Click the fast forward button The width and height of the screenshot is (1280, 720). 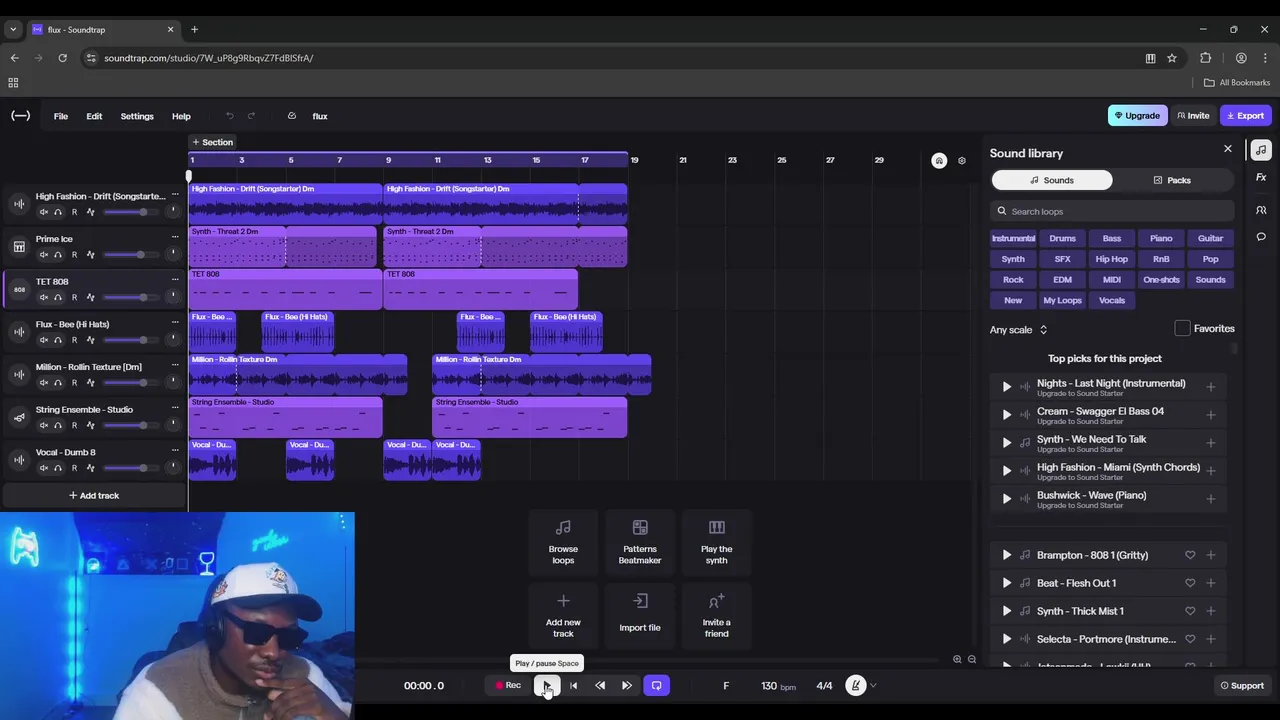pos(627,686)
